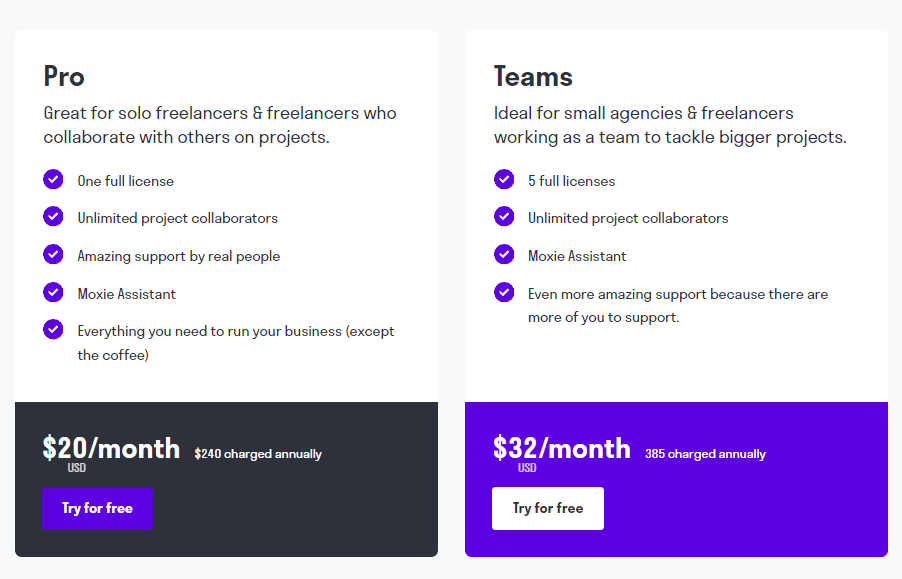This screenshot has width=902, height=579.
Task: Click checkmark beside Even more amazing support
Action: (504, 292)
